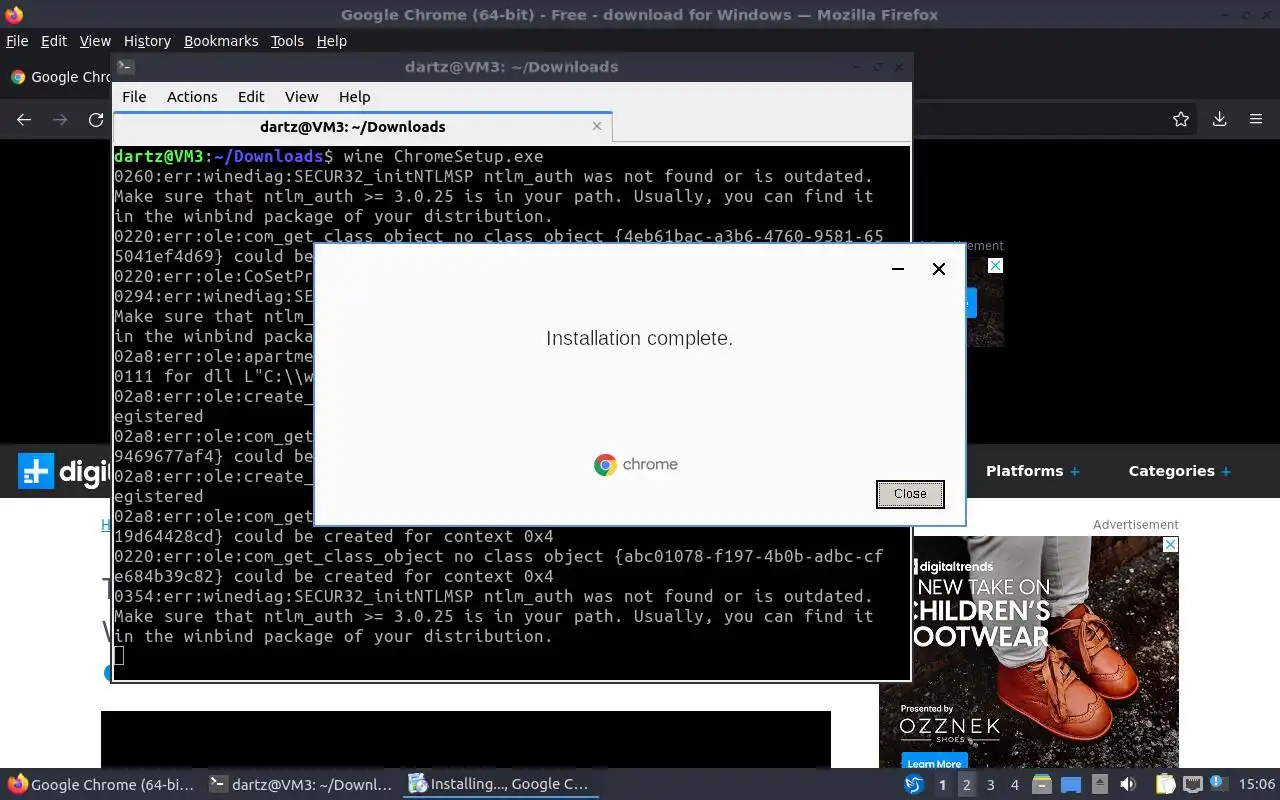The image size is (1280, 800).
Task: Switch to workspace 1
Action: coord(942,785)
